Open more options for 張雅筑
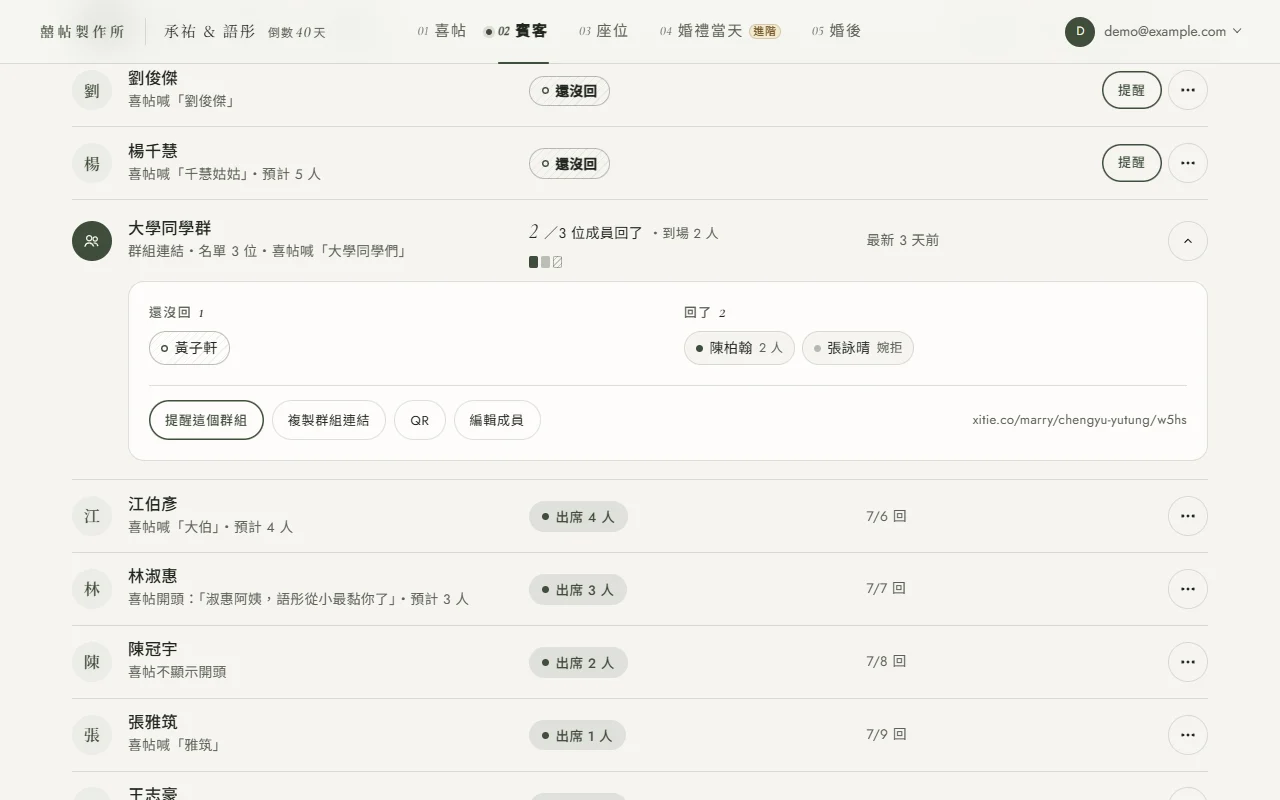Image resolution: width=1280 pixels, height=800 pixels. [1187, 735]
